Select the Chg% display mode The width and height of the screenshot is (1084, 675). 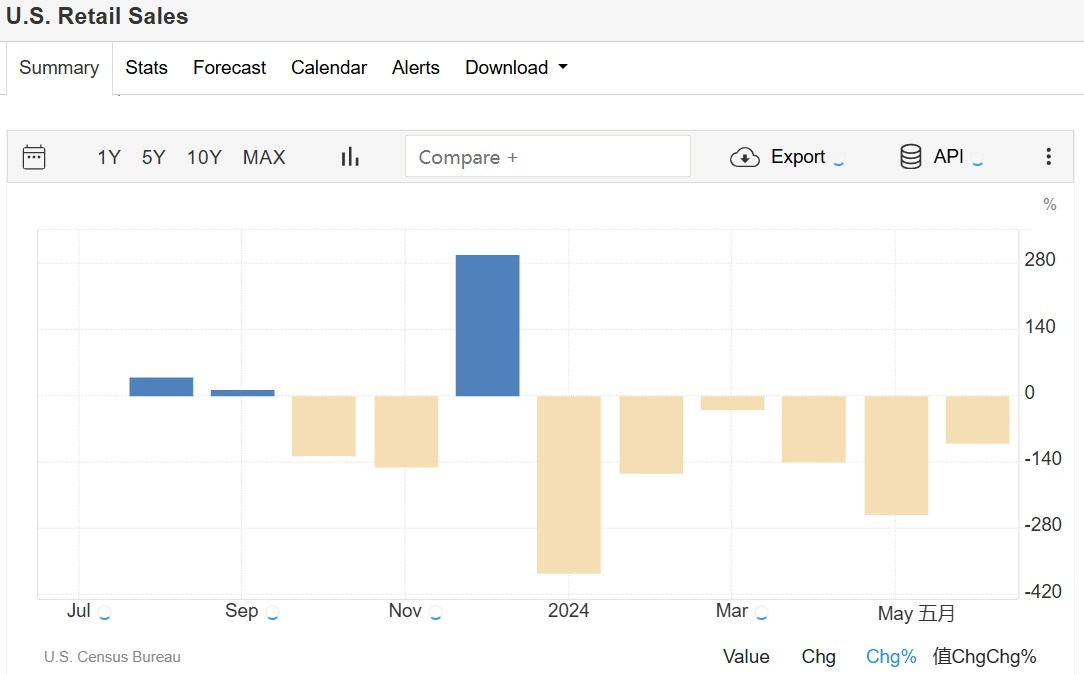tap(891, 656)
